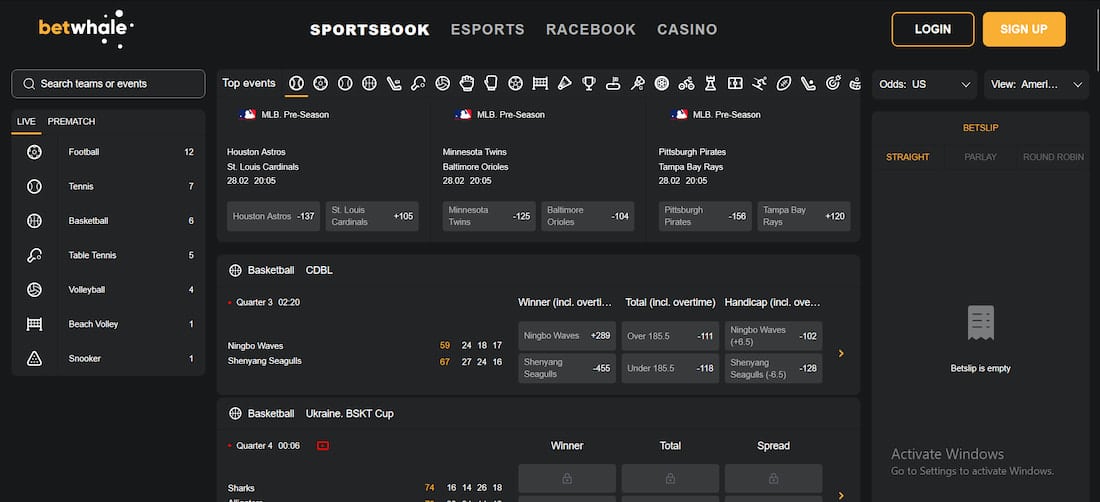Open the trophy sport icon
This screenshot has width=1100, height=502.
(589, 83)
